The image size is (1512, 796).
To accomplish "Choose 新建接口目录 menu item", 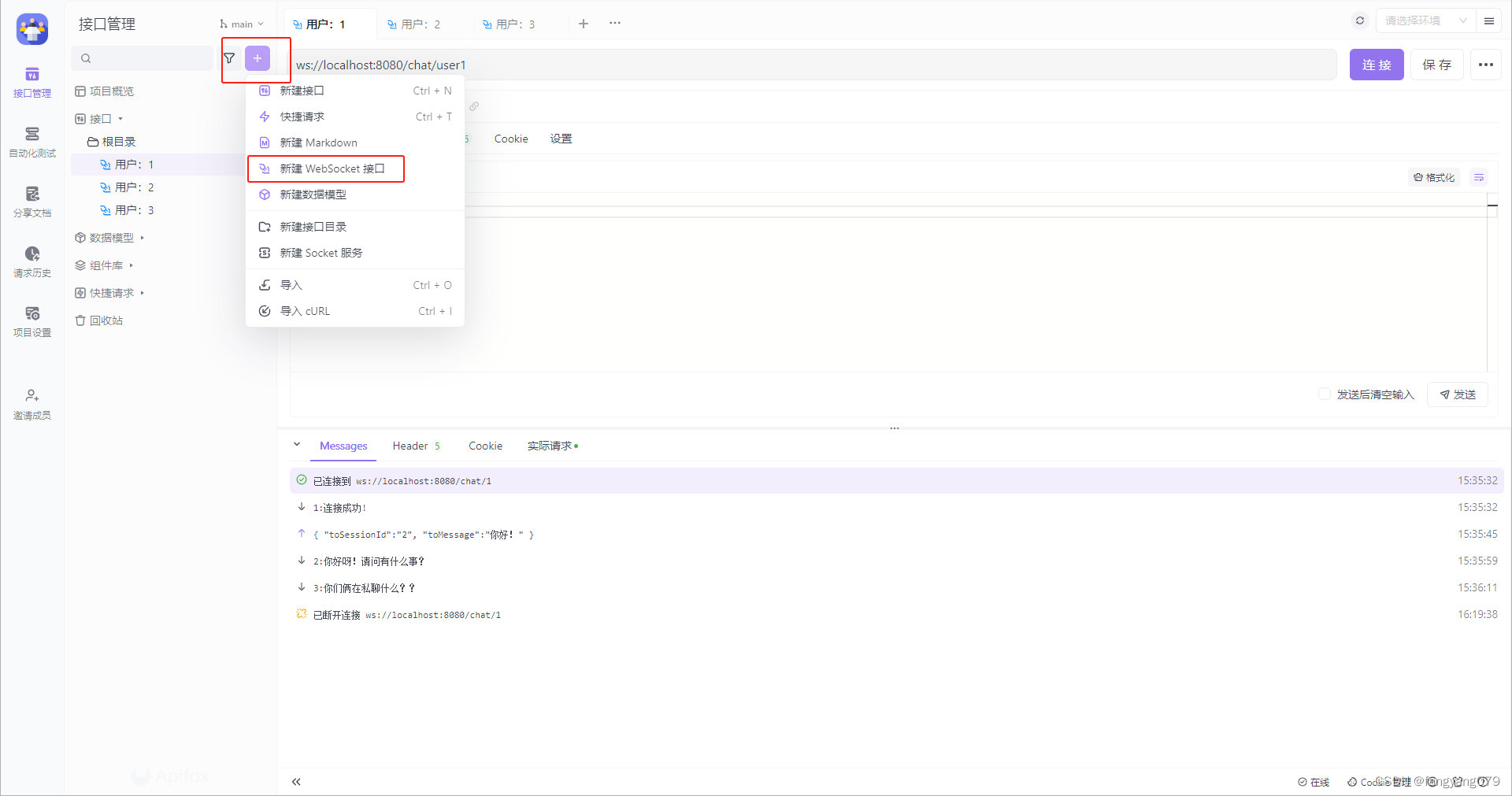I will [355, 227].
